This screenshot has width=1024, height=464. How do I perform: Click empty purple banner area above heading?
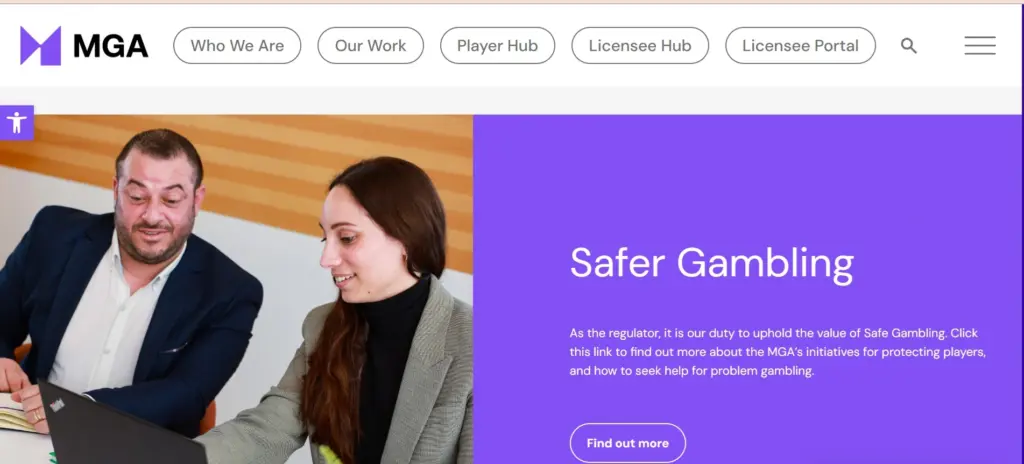[x=744, y=176]
